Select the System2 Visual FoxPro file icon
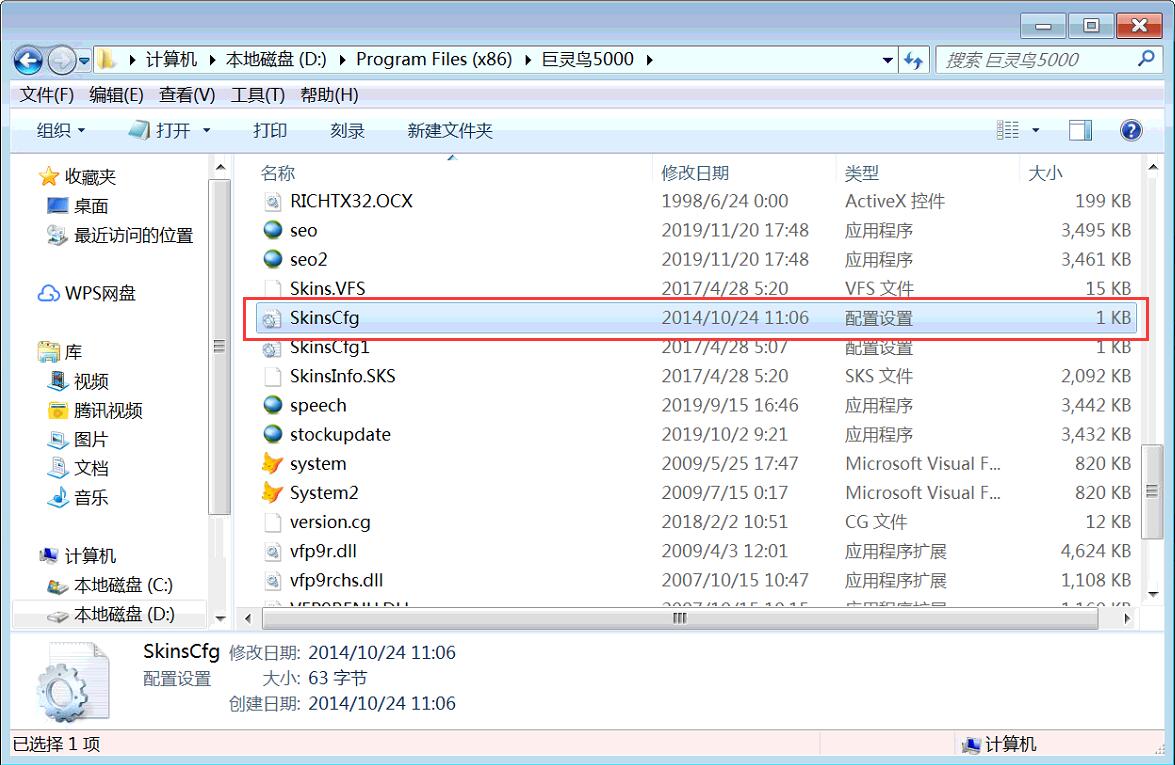 click(x=273, y=493)
